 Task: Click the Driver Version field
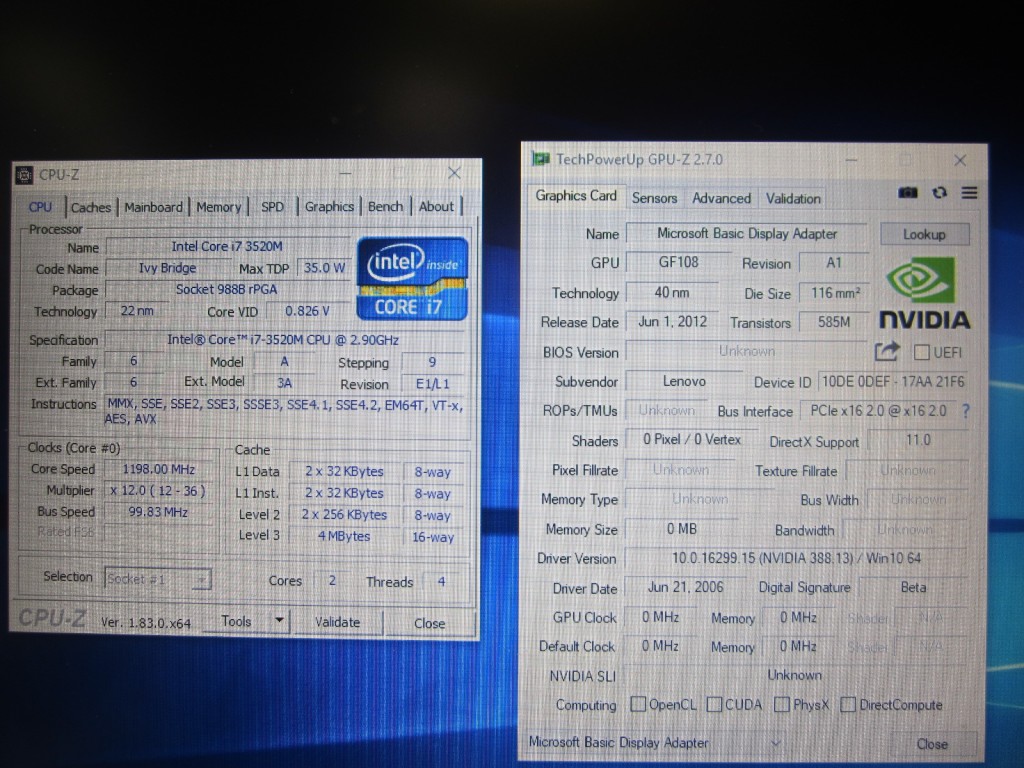tap(795, 558)
